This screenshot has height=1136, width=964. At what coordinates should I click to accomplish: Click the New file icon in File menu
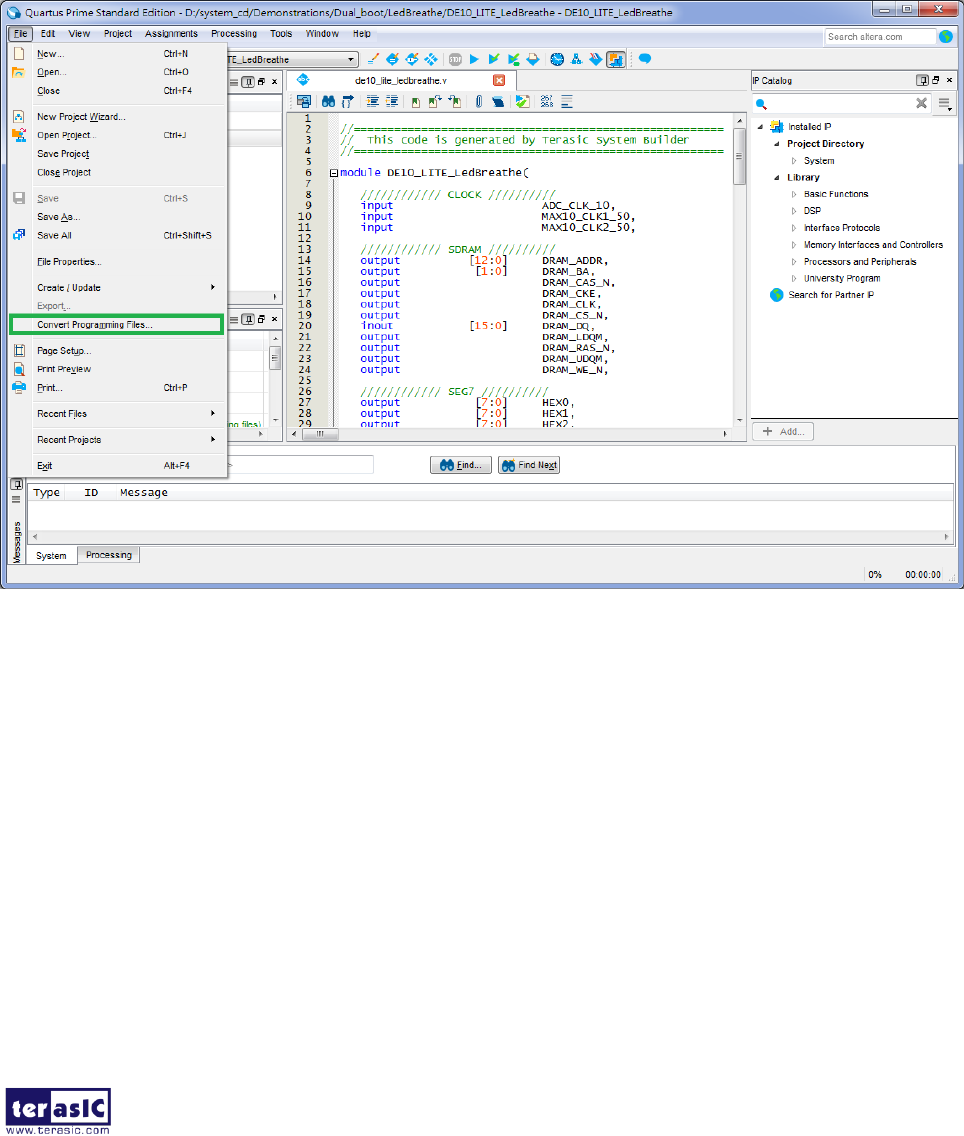(x=19, y=54)
